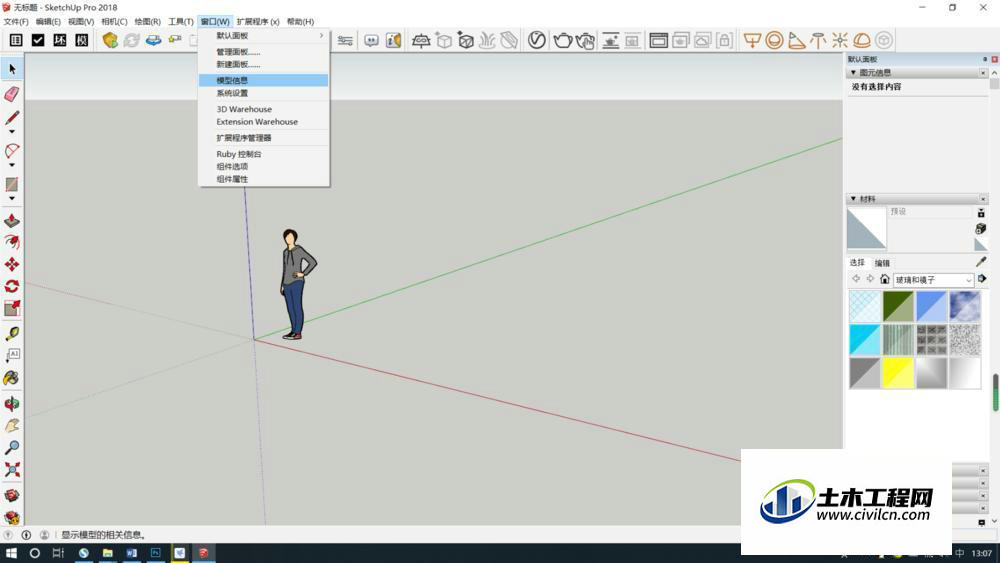Open the 文件(F) menu

pos(16,22)
